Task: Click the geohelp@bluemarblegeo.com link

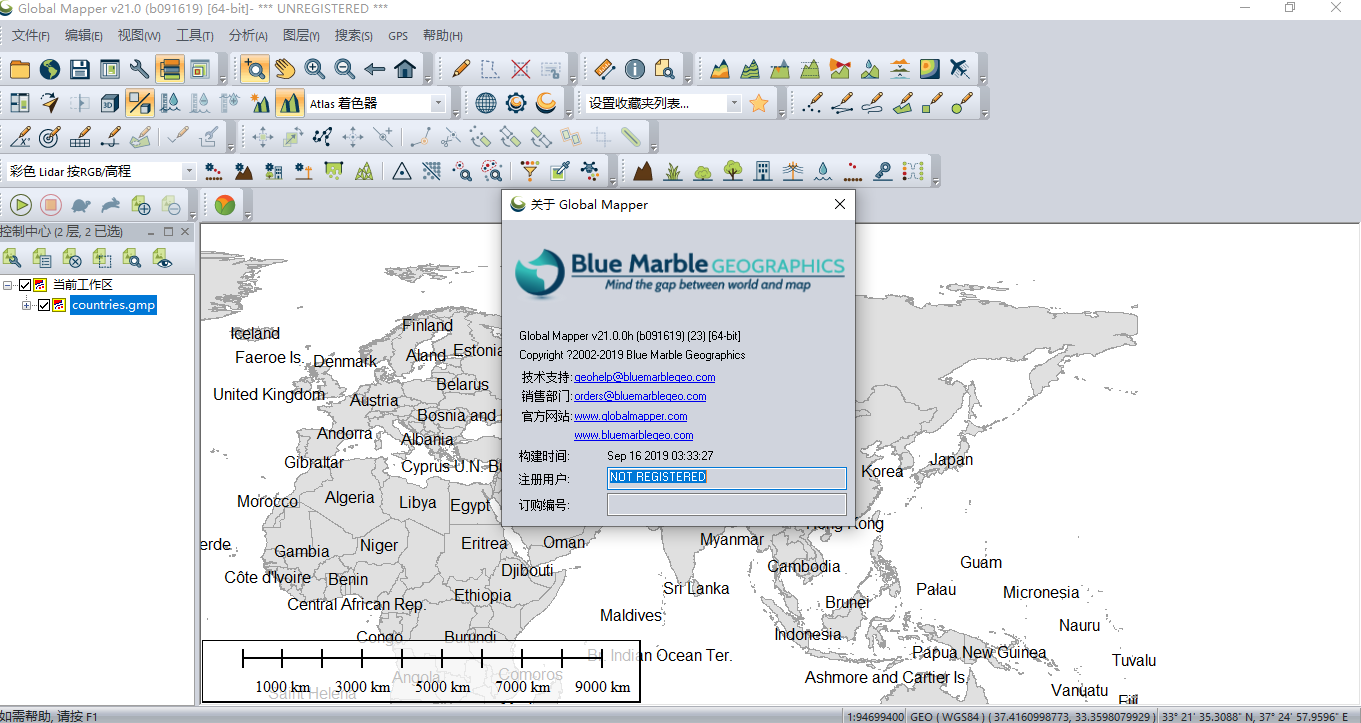Action: click(x=645, y=377)
